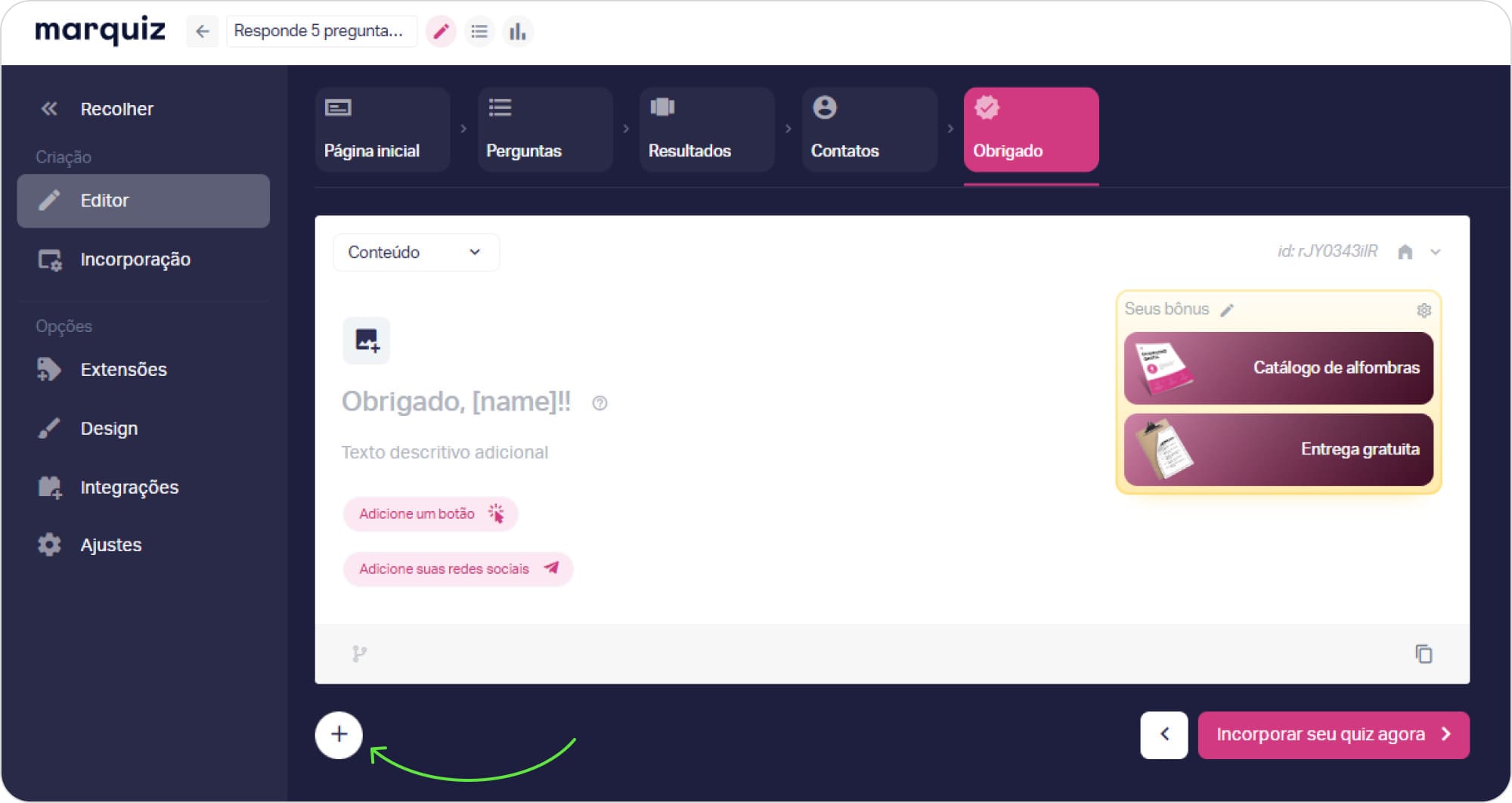The height and width of the screenshot is (803, 1512).
Task: Click the Incorporação embed icon in sidebar
Action: (50, 260)
